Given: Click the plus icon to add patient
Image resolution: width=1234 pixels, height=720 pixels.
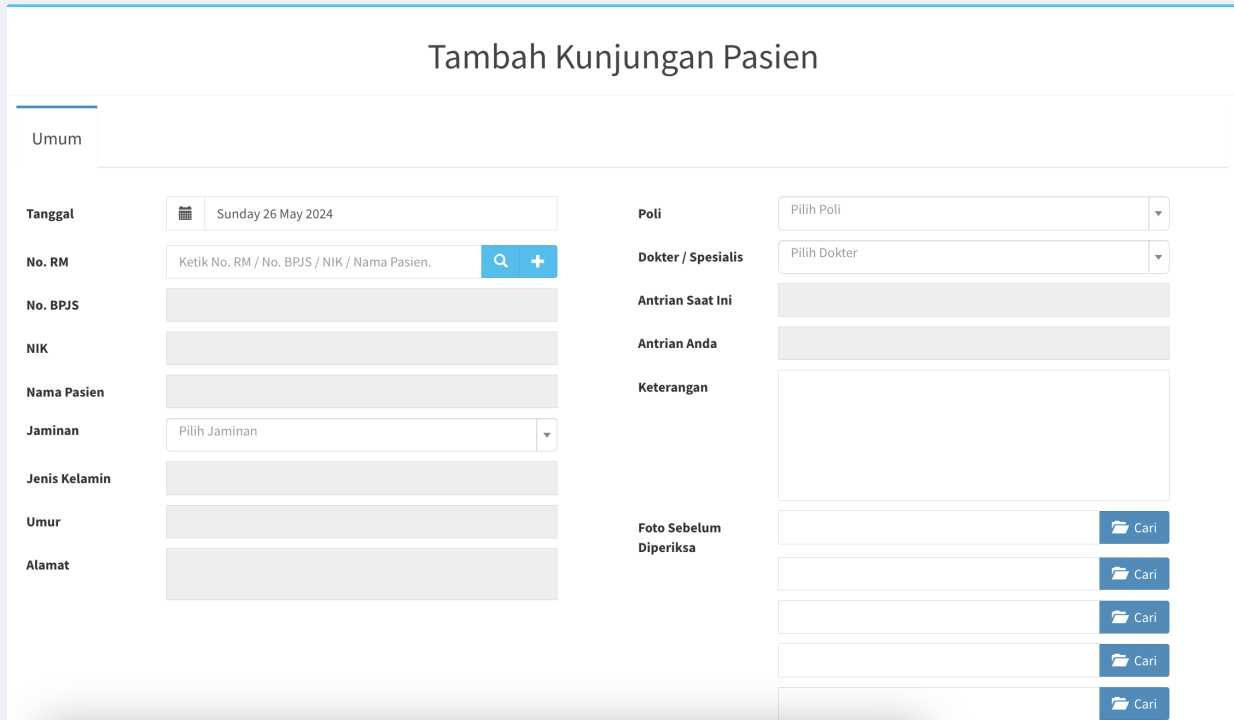Looking at the screenshot, I should [538, 262].
